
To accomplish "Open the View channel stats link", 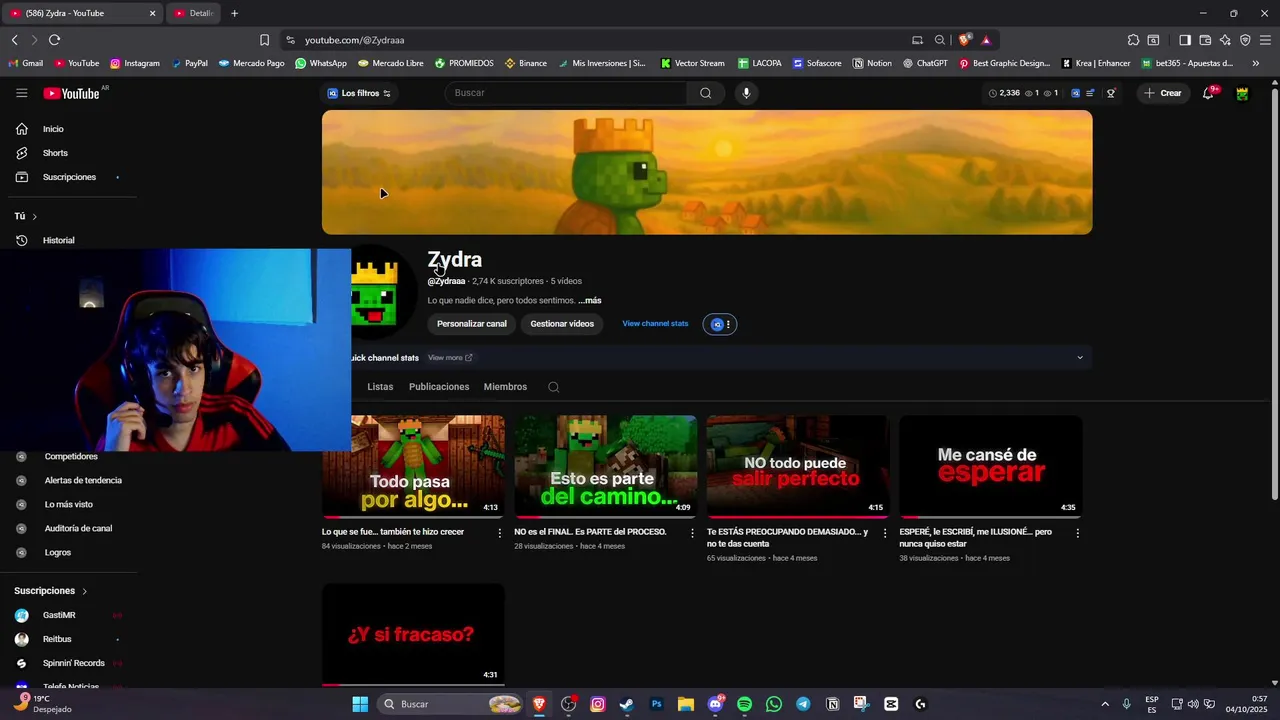I will click(655, 324).
